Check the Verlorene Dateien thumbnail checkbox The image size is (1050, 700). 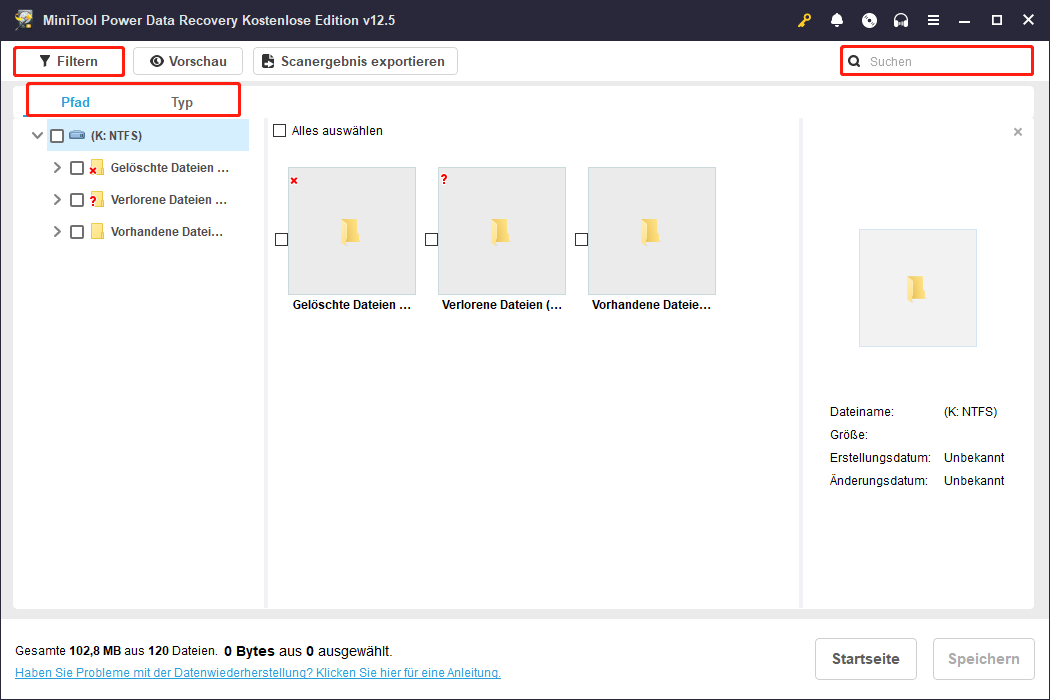tap(431, 239)
